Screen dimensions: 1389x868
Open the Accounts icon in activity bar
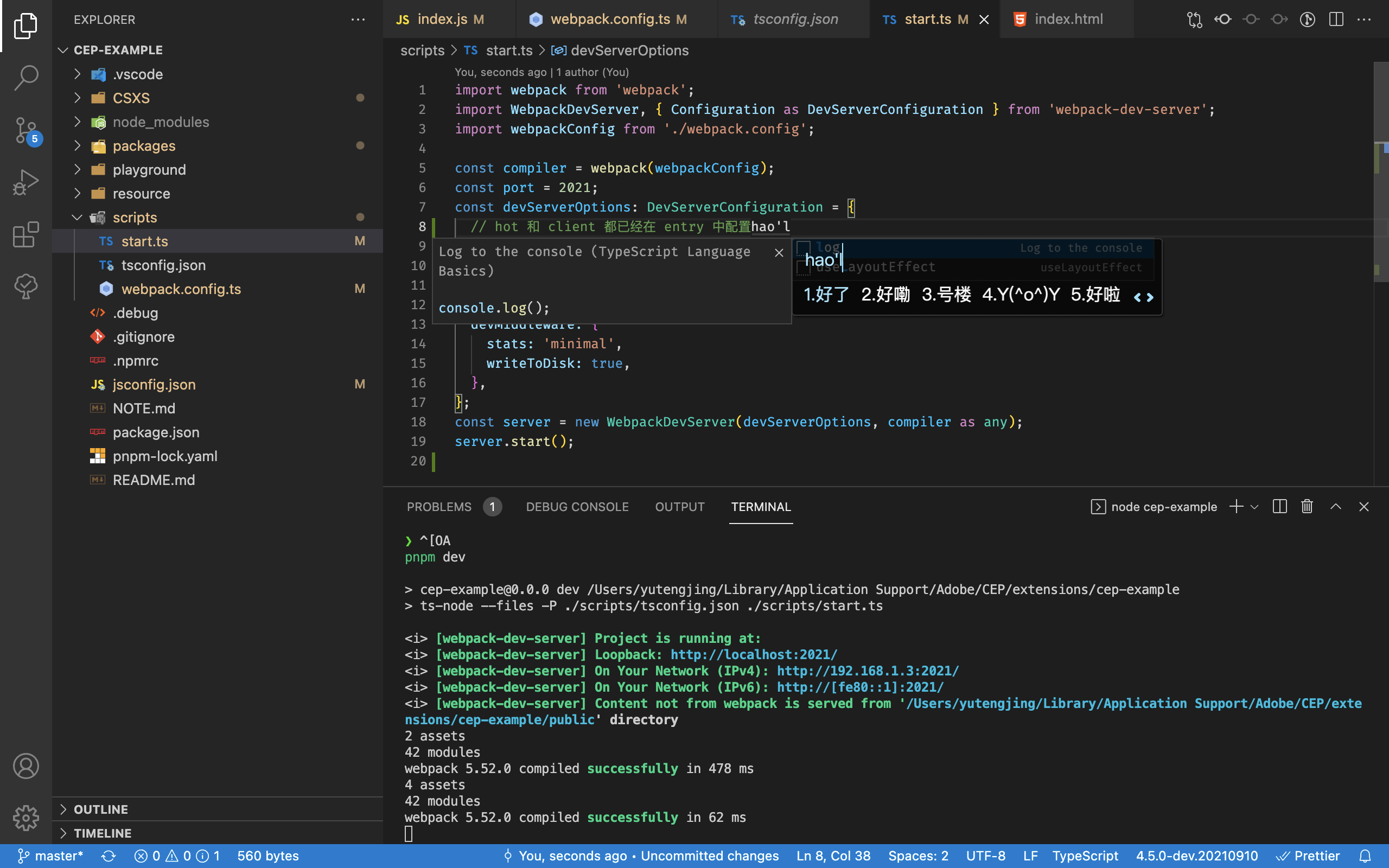click(26, 766)
